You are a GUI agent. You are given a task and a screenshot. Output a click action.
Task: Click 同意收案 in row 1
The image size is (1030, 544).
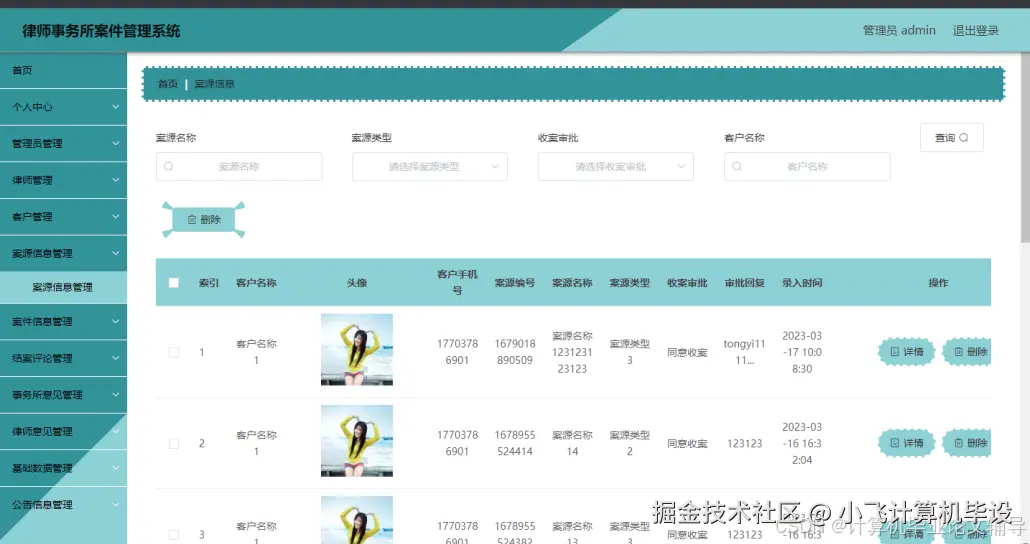pyautogui.click(x=687, y=352)
